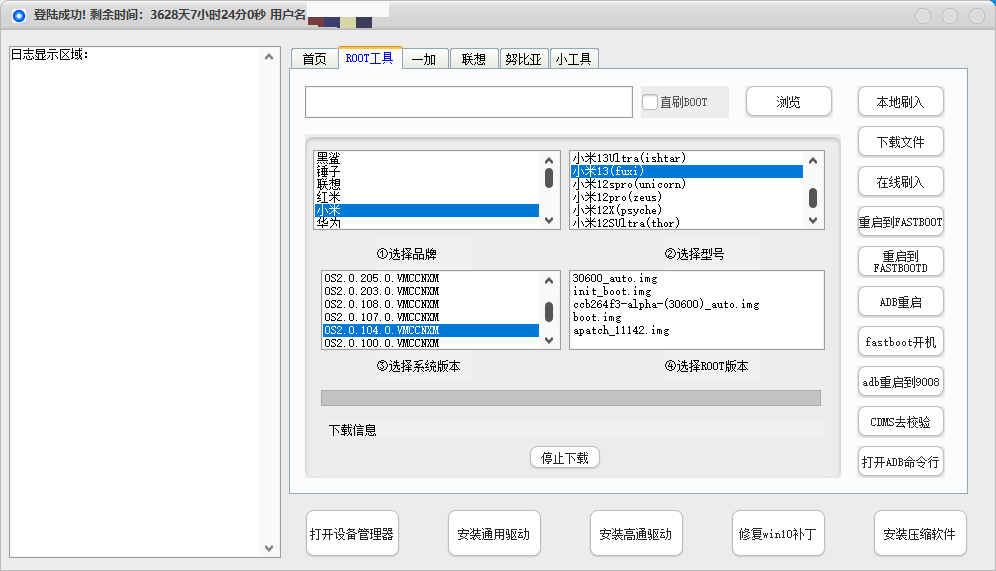Select 红米 in the brand list
The image size is (996, 571).
point(328,198)
